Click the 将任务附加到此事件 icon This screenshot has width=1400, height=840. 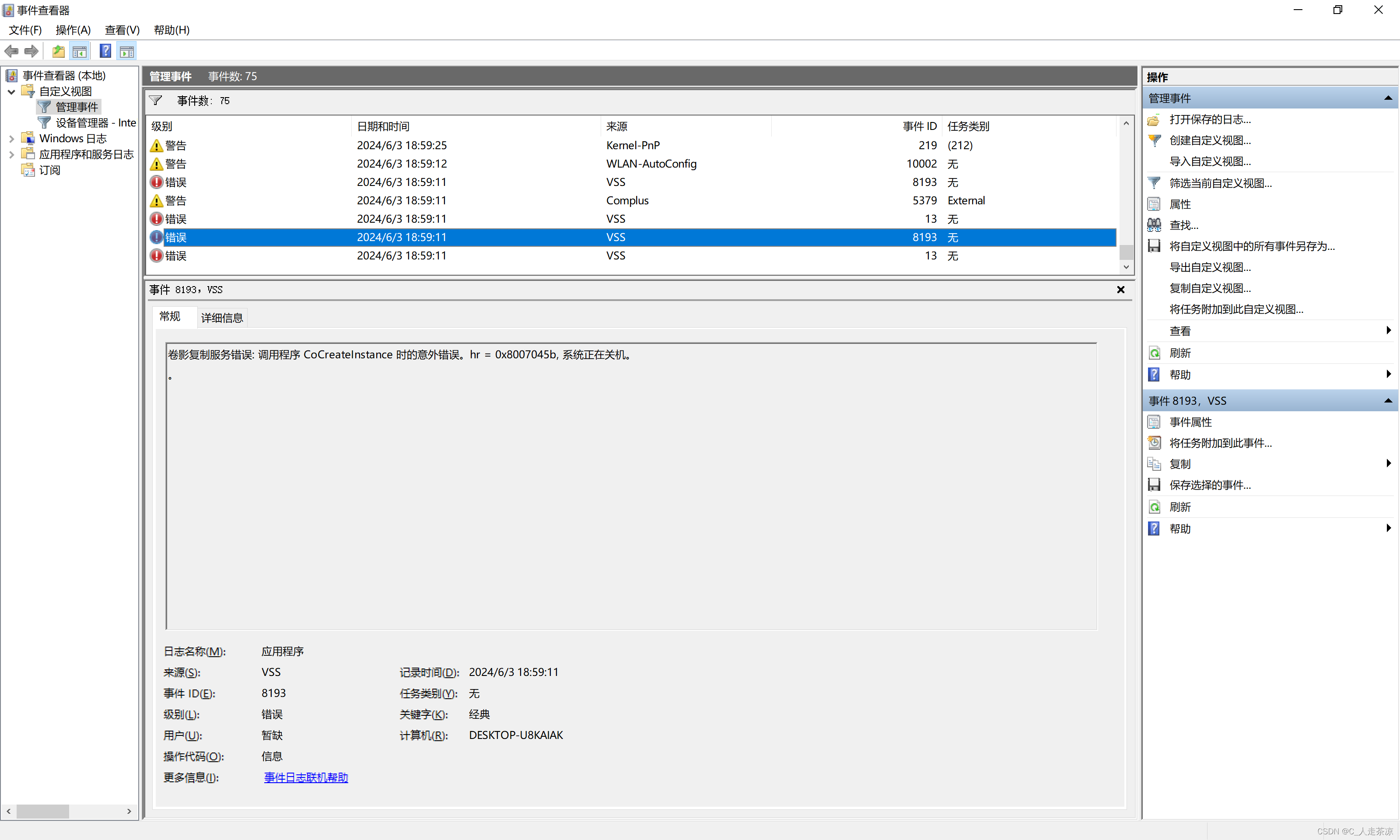1154,443
